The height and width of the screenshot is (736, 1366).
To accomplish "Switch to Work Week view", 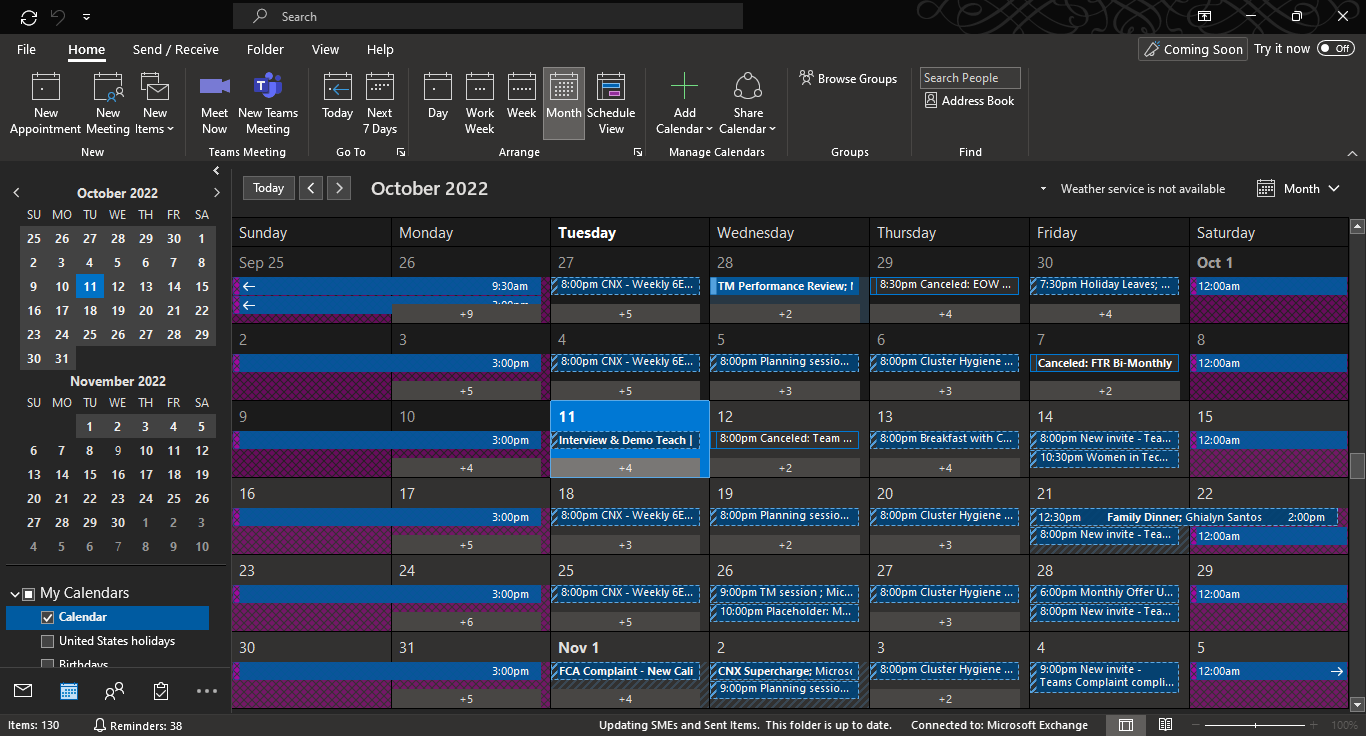I will coord(480,104).
